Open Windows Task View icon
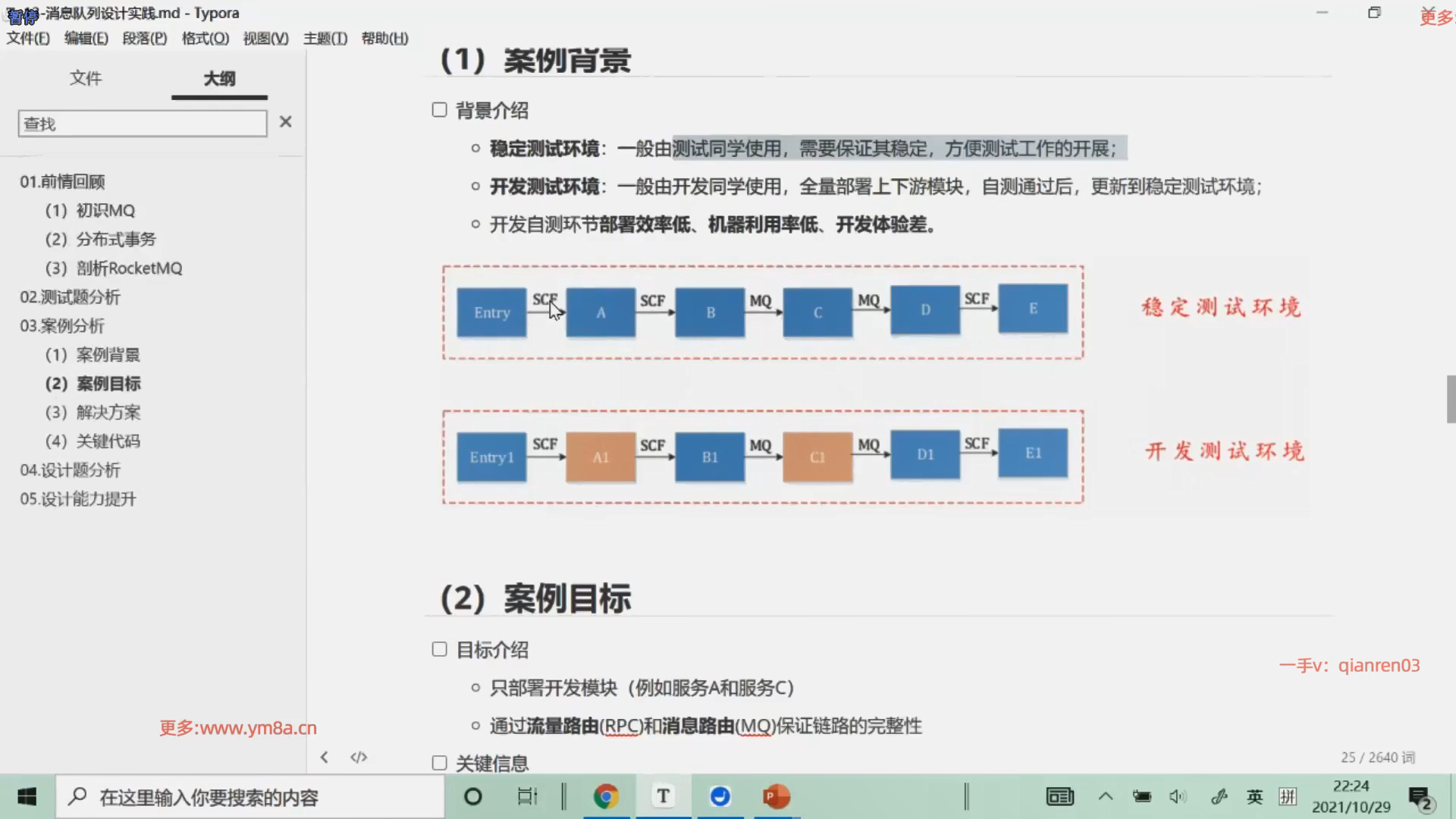Viewport: 1456px width, 819px height. [527, 796]
